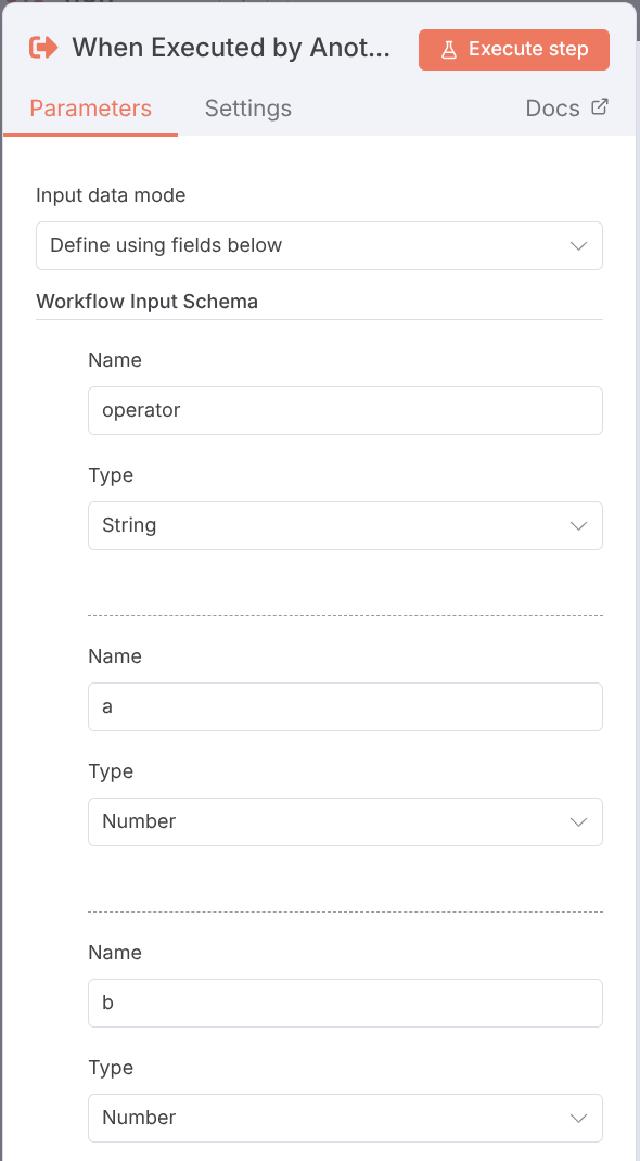Select the Parameters tab
Viewport: 640px width, 1161px height.
(90, 108)
